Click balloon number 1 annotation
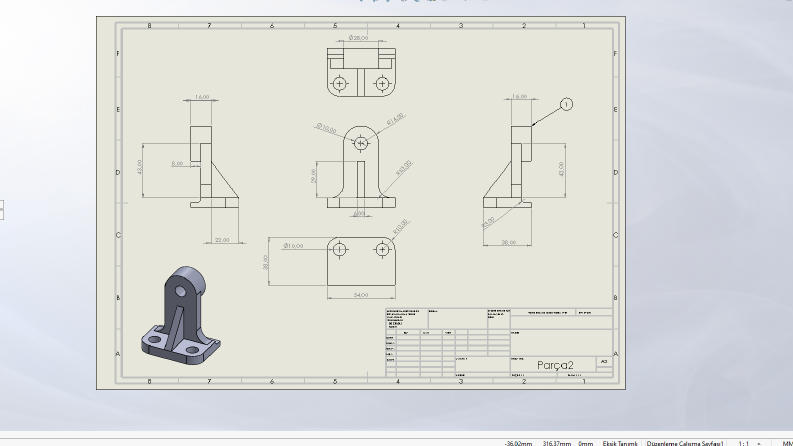The height and width of the screenshot is (446, 793). [566, 104]
